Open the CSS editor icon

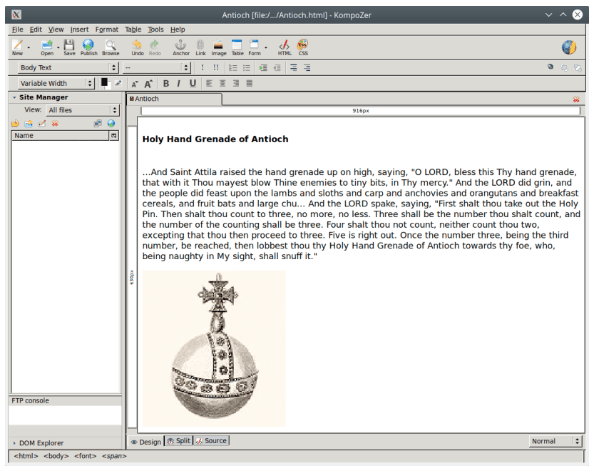303,47
